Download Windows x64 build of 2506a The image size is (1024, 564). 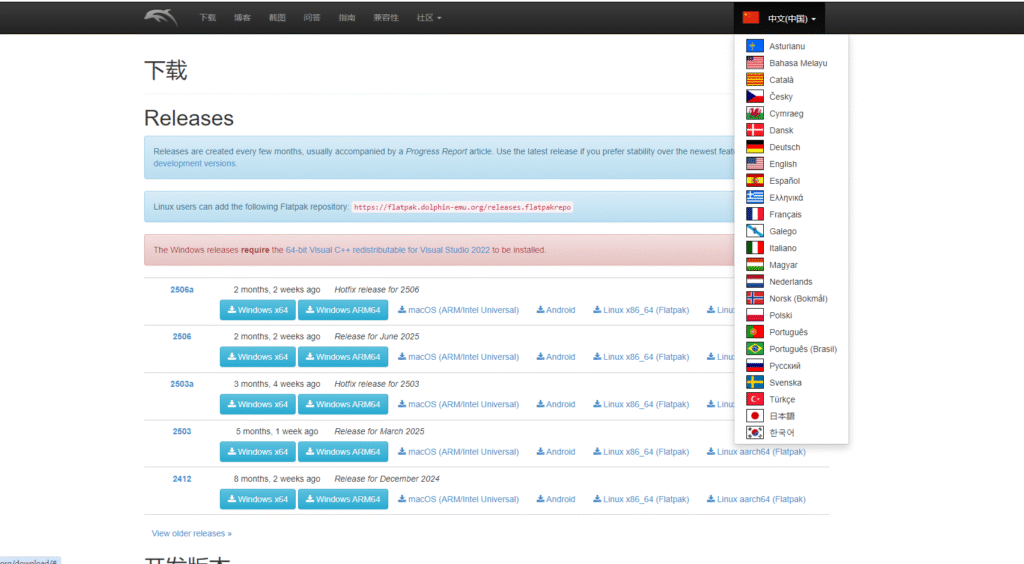[x=258, y=310]
